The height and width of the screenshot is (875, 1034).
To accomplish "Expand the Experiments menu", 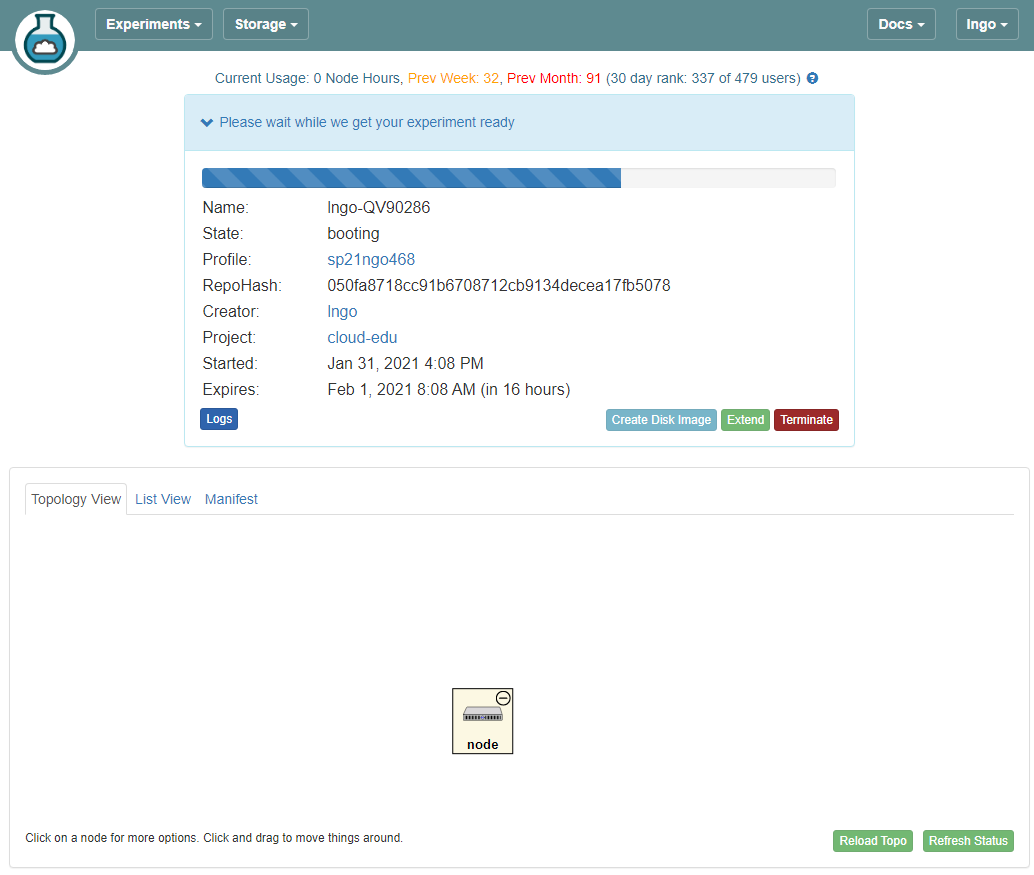I will [x=153, y=23].
